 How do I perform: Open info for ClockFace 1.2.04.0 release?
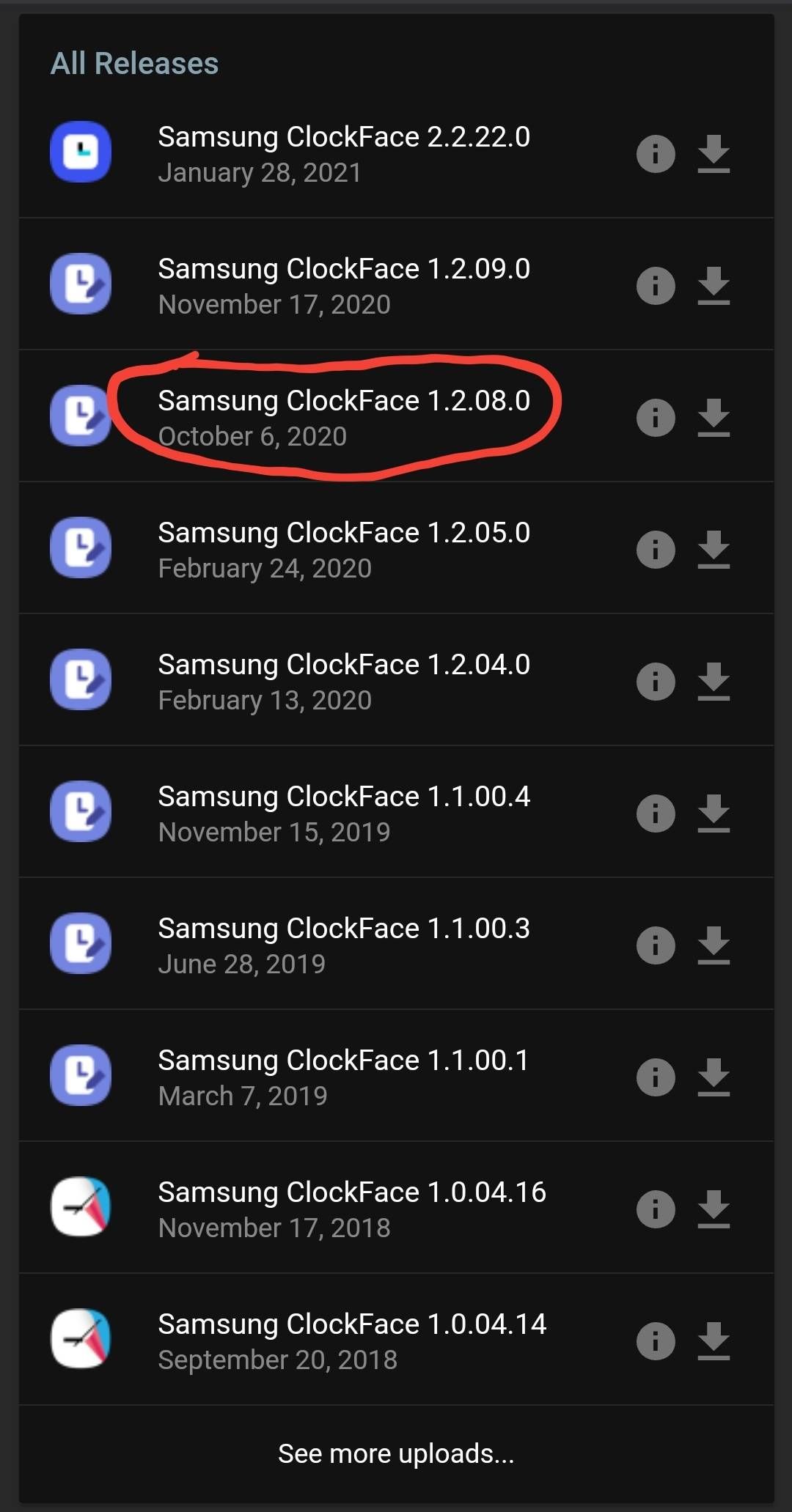[655, 681]
